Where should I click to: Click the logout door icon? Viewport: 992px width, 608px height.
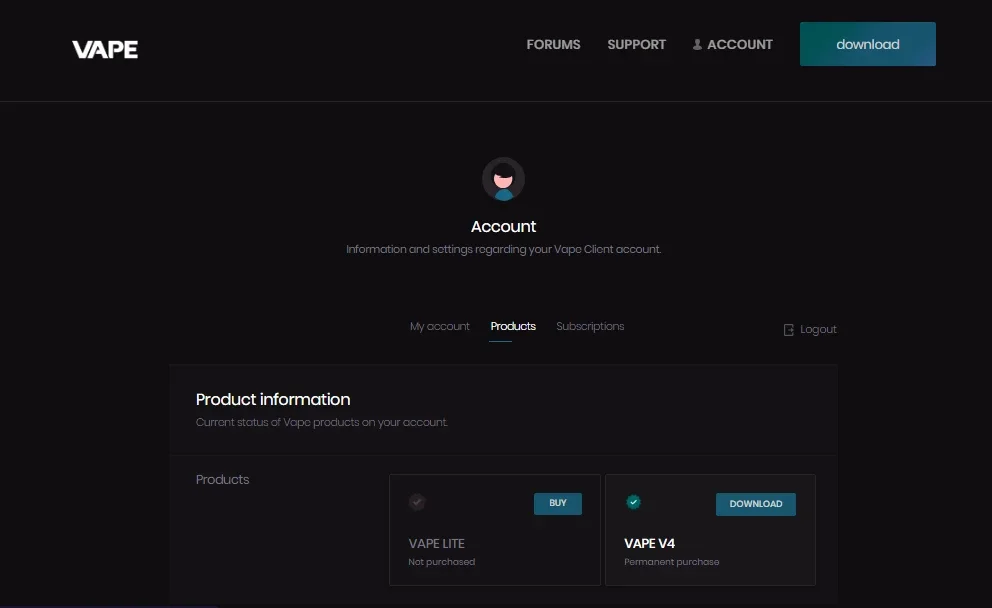point(788,330)
